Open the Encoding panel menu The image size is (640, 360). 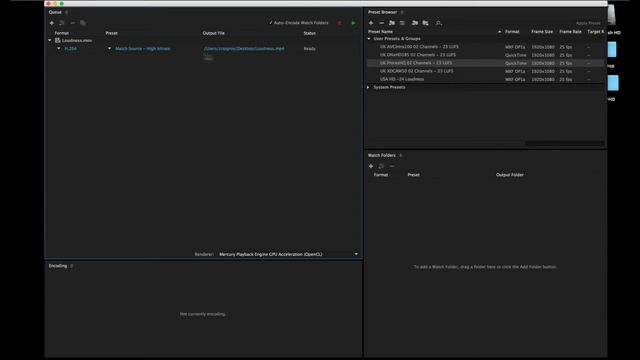pyautogui.click(x=72, y=266)
